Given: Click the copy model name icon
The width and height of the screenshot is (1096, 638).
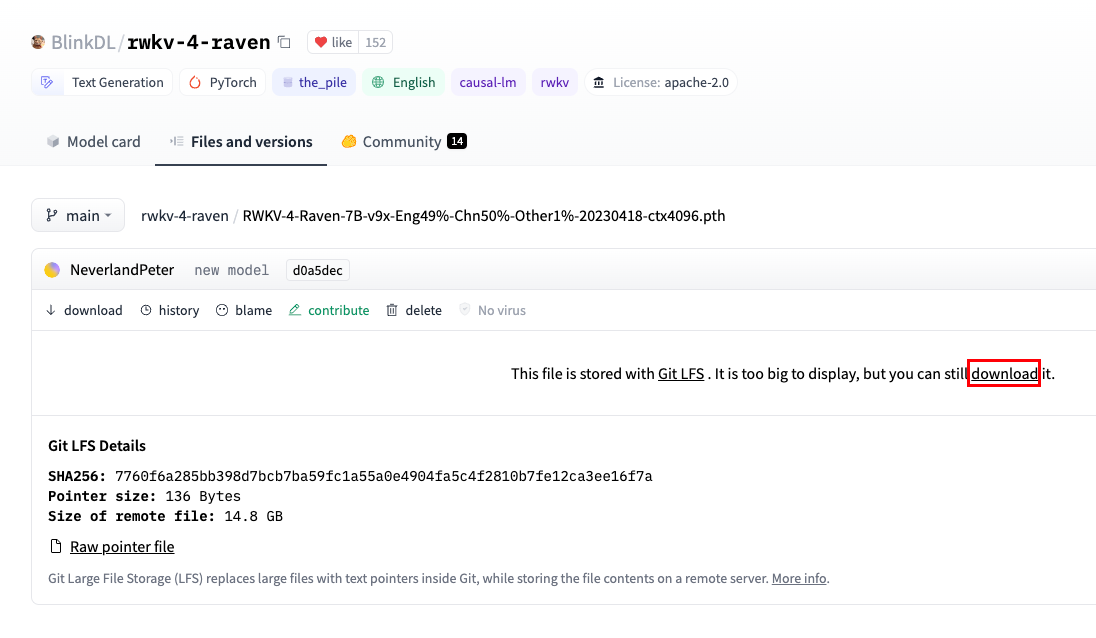Looking at the screenshot, I should point(284,42).
